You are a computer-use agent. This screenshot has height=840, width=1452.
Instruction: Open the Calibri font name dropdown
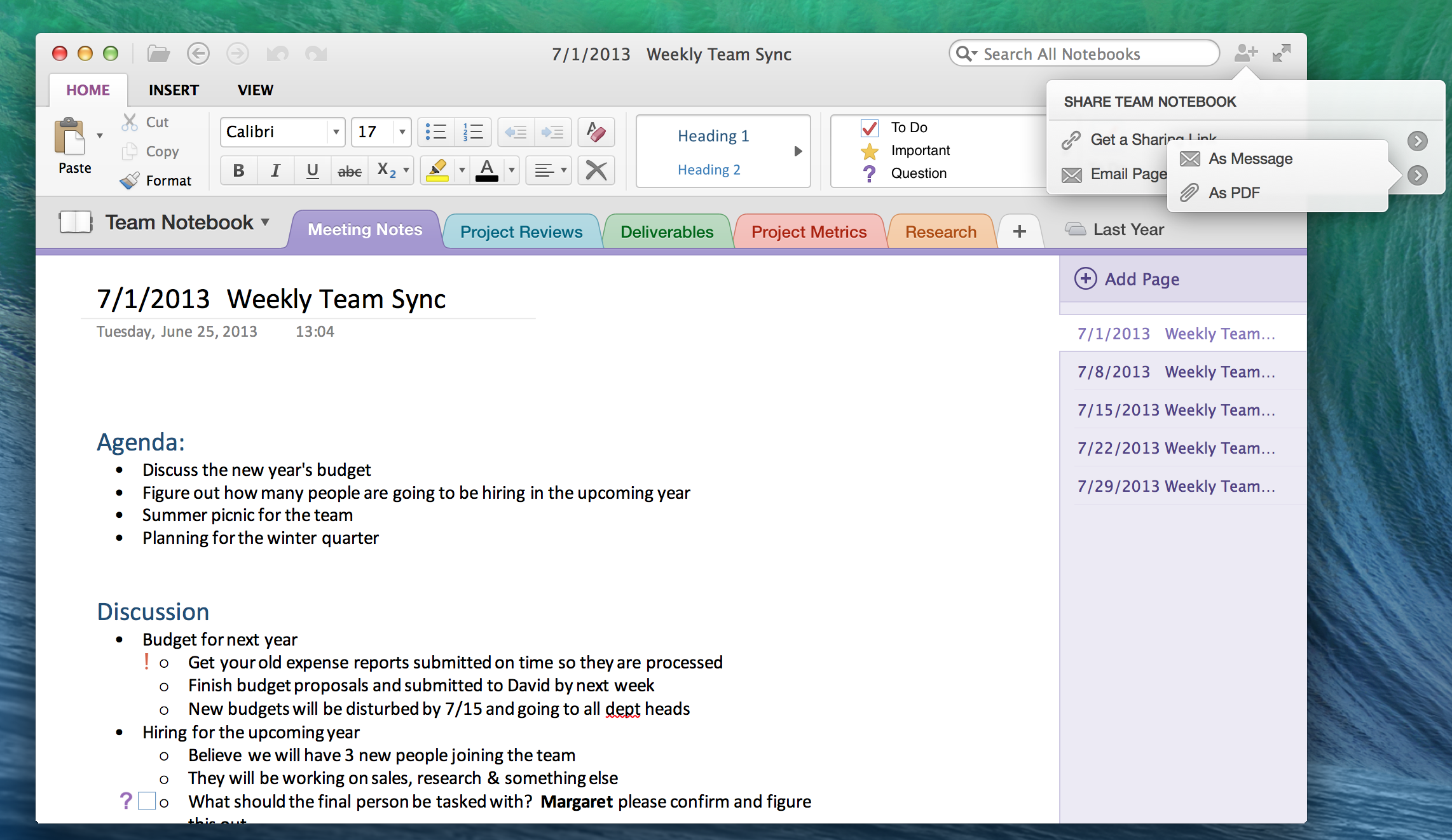[336, 132]
